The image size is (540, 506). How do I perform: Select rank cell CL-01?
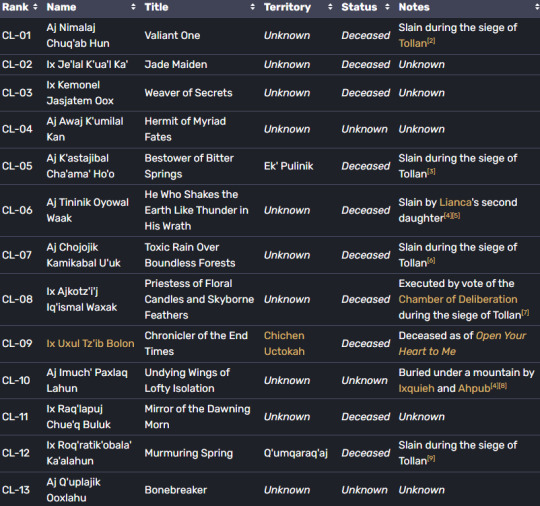pyautogui.click(x=17, y=35)
